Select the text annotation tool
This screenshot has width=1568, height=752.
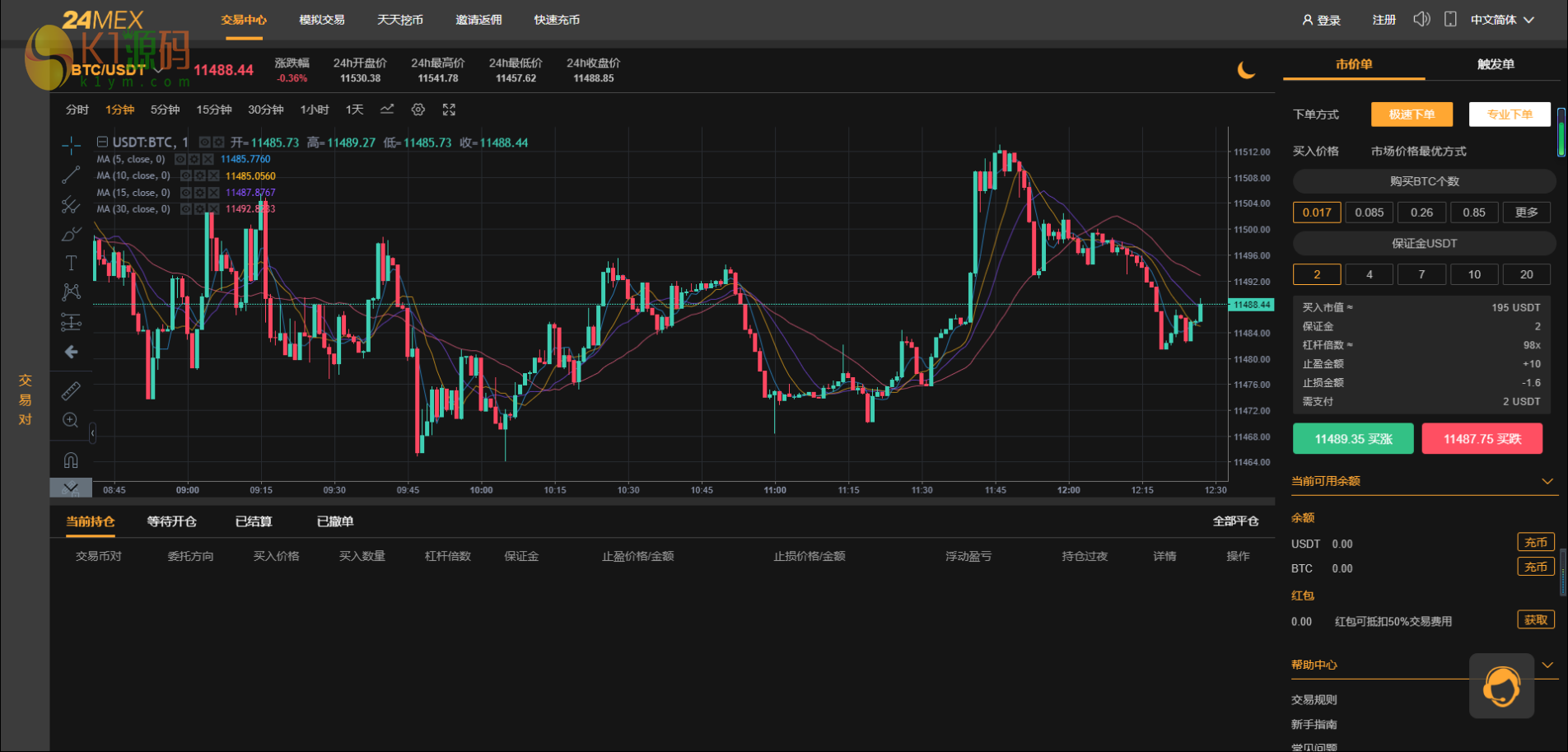point(71,263)
